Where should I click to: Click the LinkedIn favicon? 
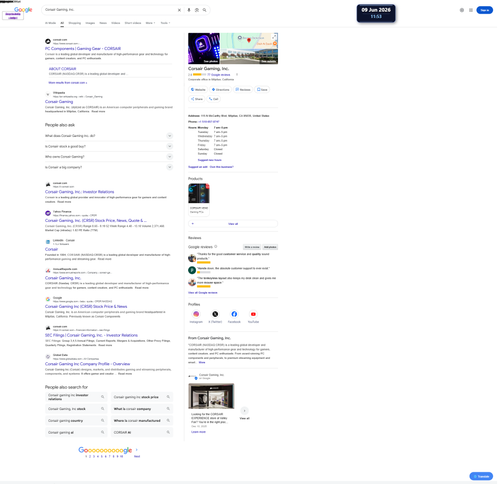pyautogui.click(x=48, y=242)
